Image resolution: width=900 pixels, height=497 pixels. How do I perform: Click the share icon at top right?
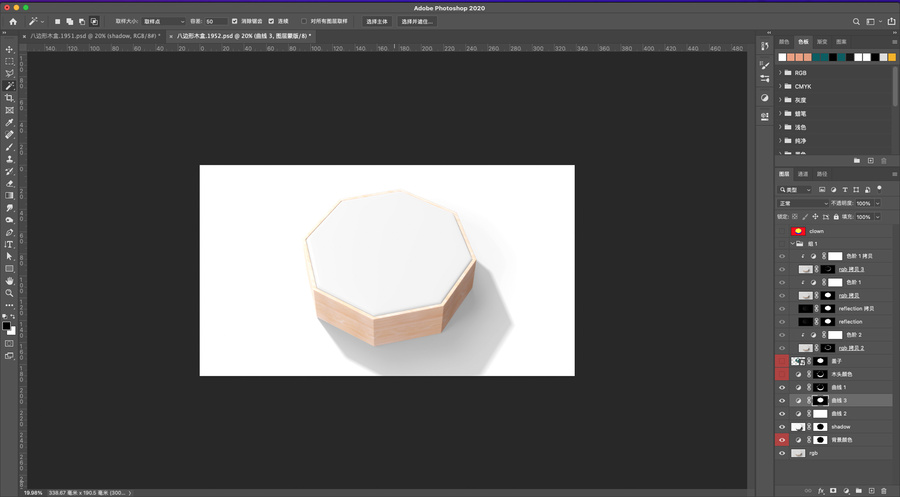[x=891, y=21]
